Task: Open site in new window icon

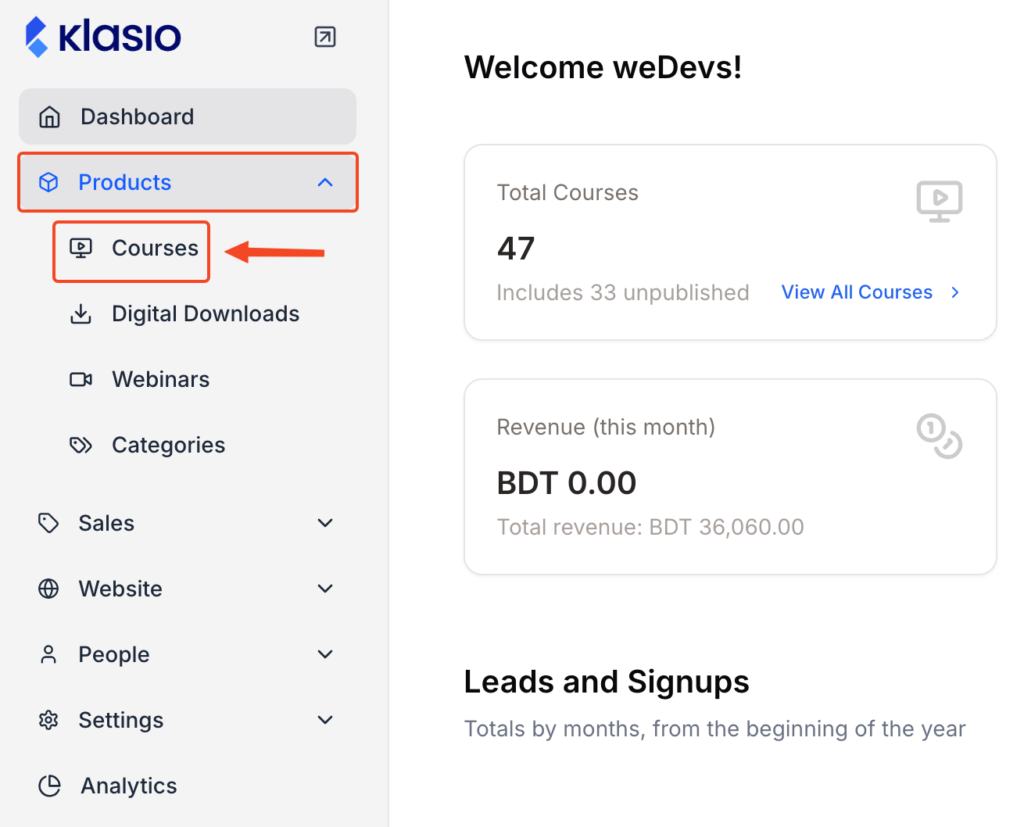Action: click(x=325, y=37)
